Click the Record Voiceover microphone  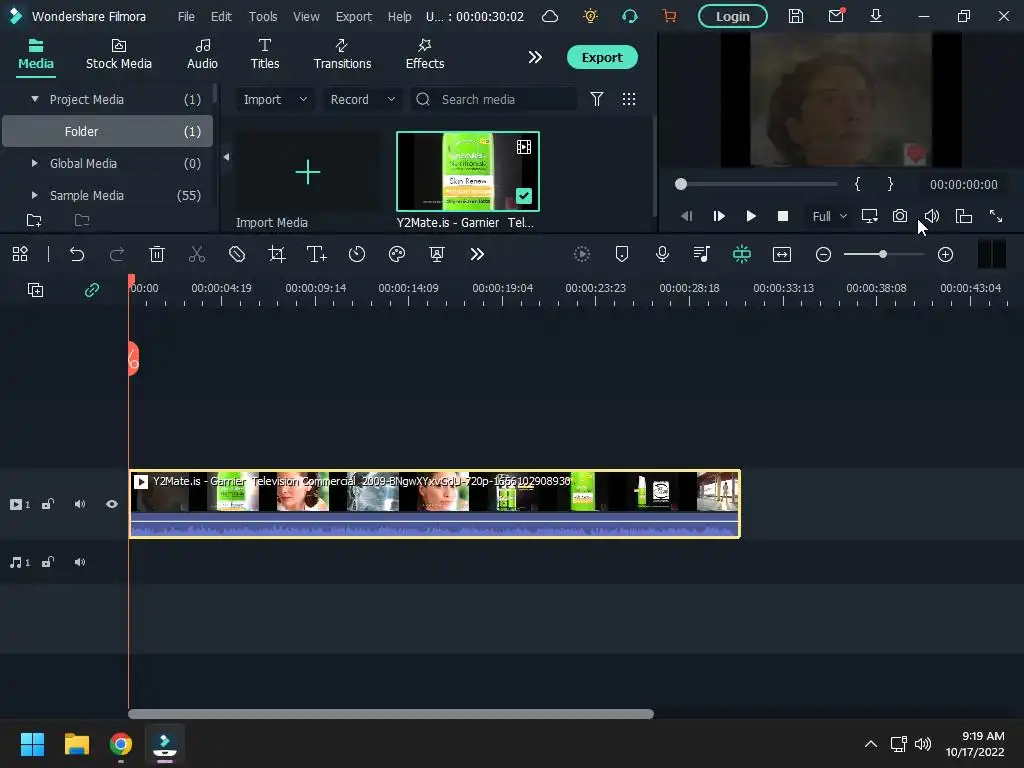(662, 254)
